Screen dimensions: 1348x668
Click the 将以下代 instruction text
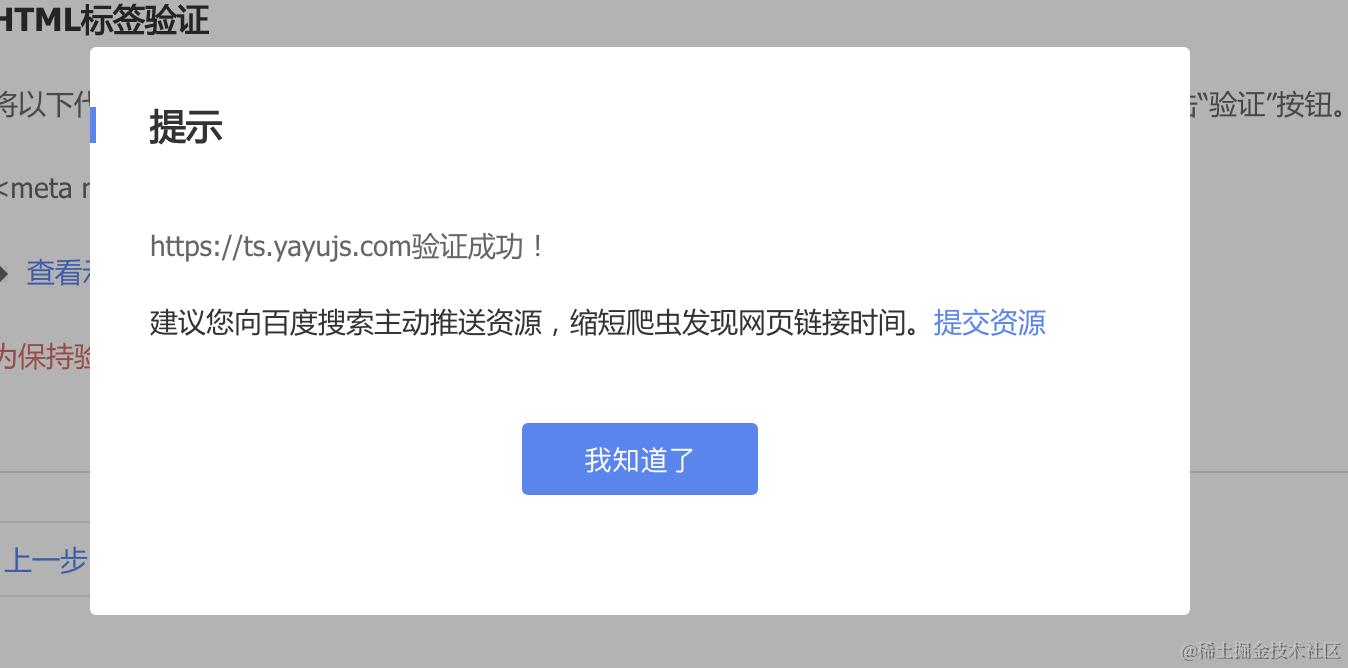click(45, 104)
